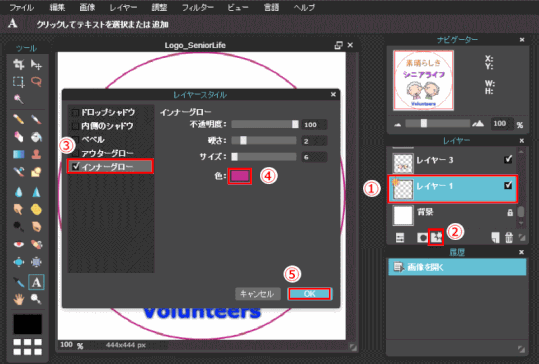Screen dimensions: 539x364
Task: Select the Eraser tool
Action: 19,137
